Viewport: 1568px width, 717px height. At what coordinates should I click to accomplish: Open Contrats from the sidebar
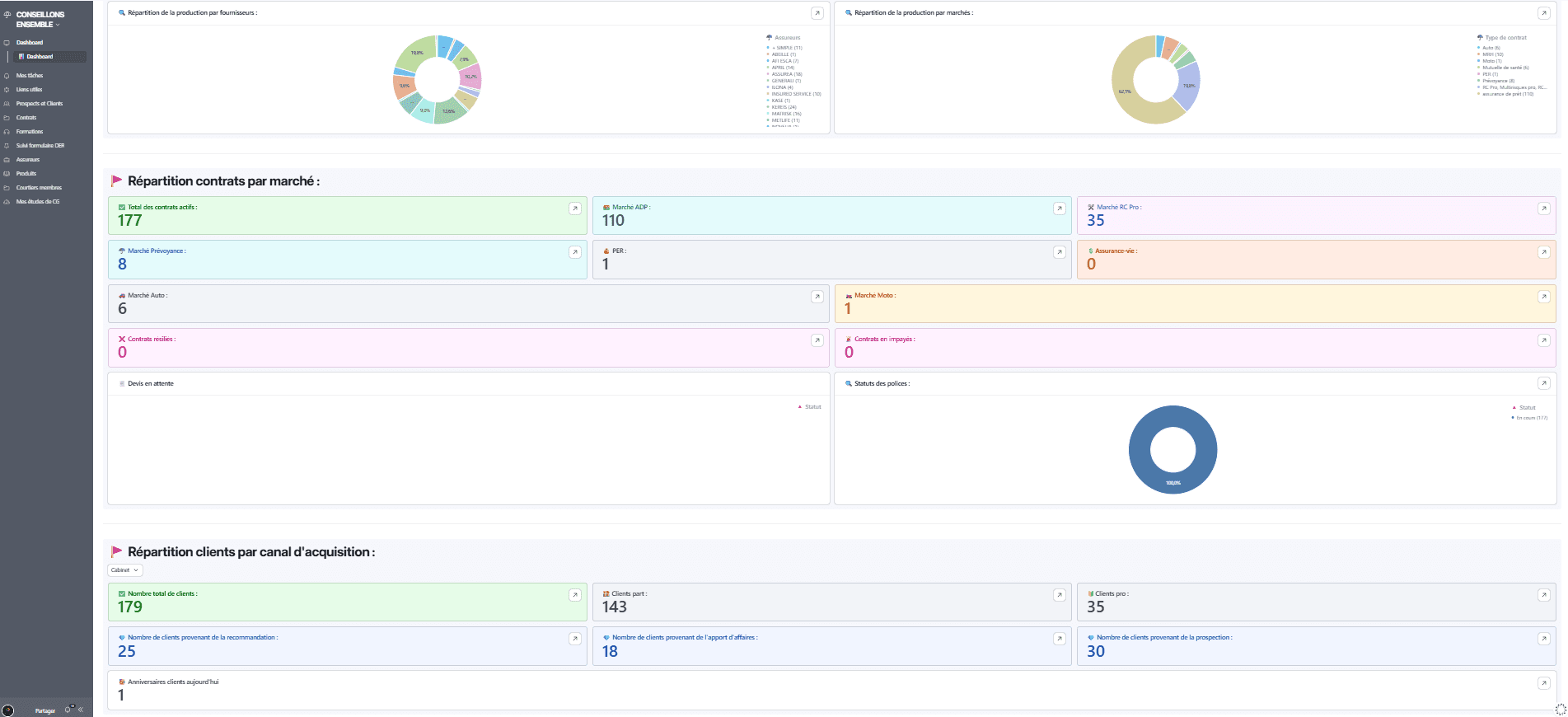pos(26,118)
